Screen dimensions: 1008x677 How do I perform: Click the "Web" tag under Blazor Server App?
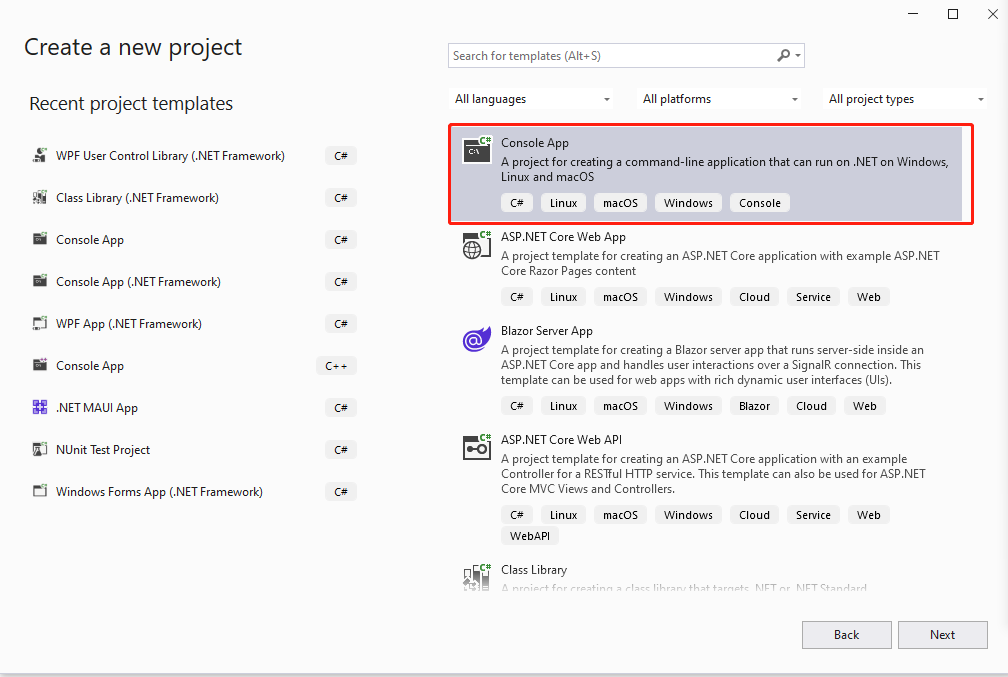point(865,406)
